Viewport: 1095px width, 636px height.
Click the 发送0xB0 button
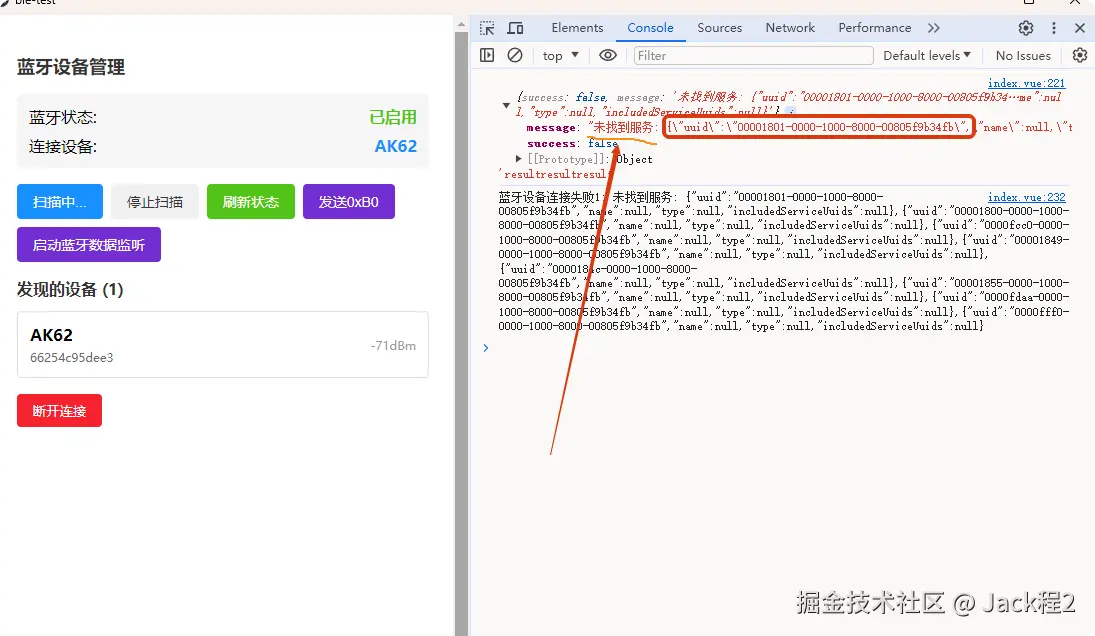tap(348, 202)
